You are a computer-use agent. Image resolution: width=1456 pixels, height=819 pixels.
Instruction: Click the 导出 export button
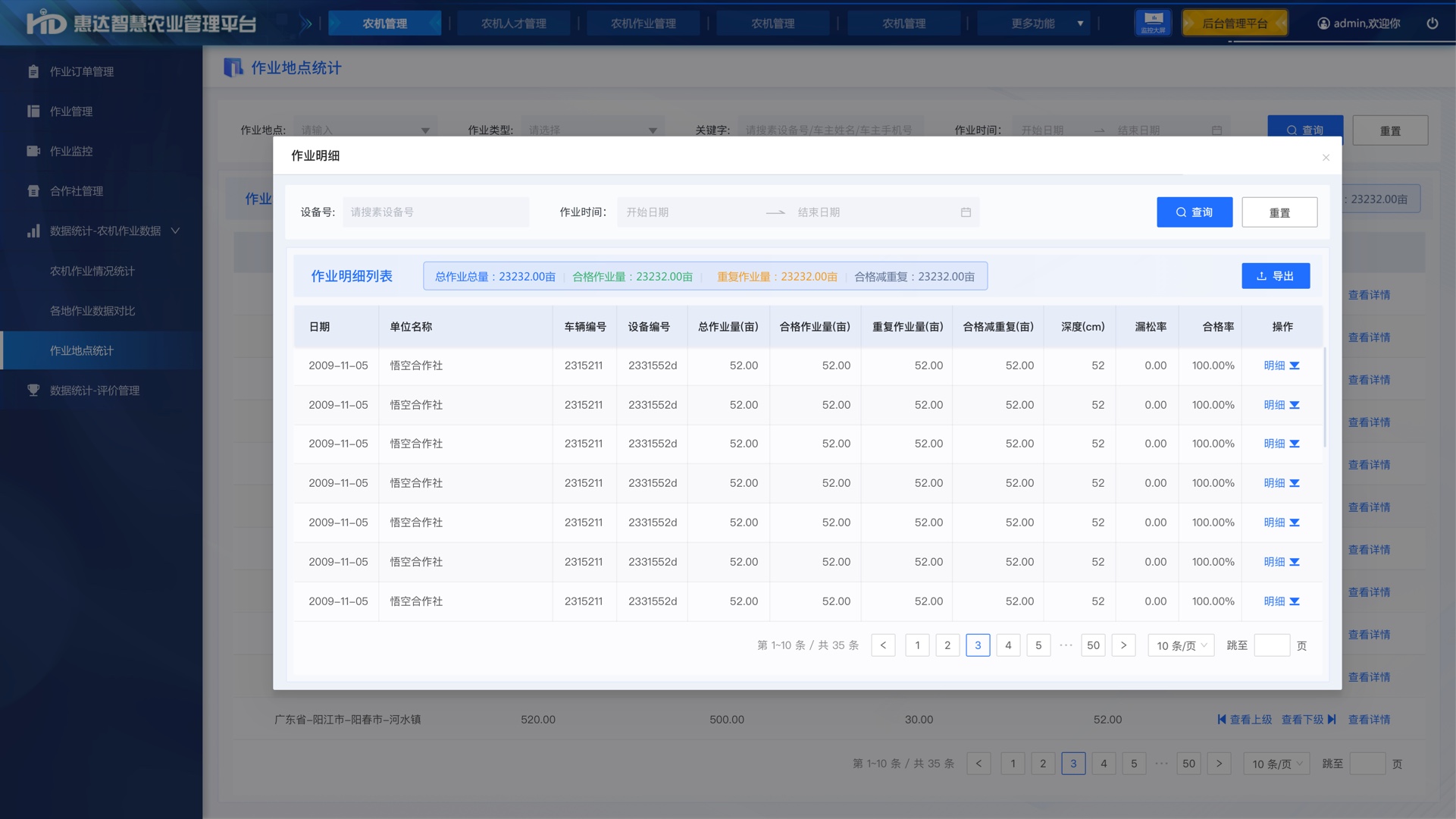click(1276, 276)
